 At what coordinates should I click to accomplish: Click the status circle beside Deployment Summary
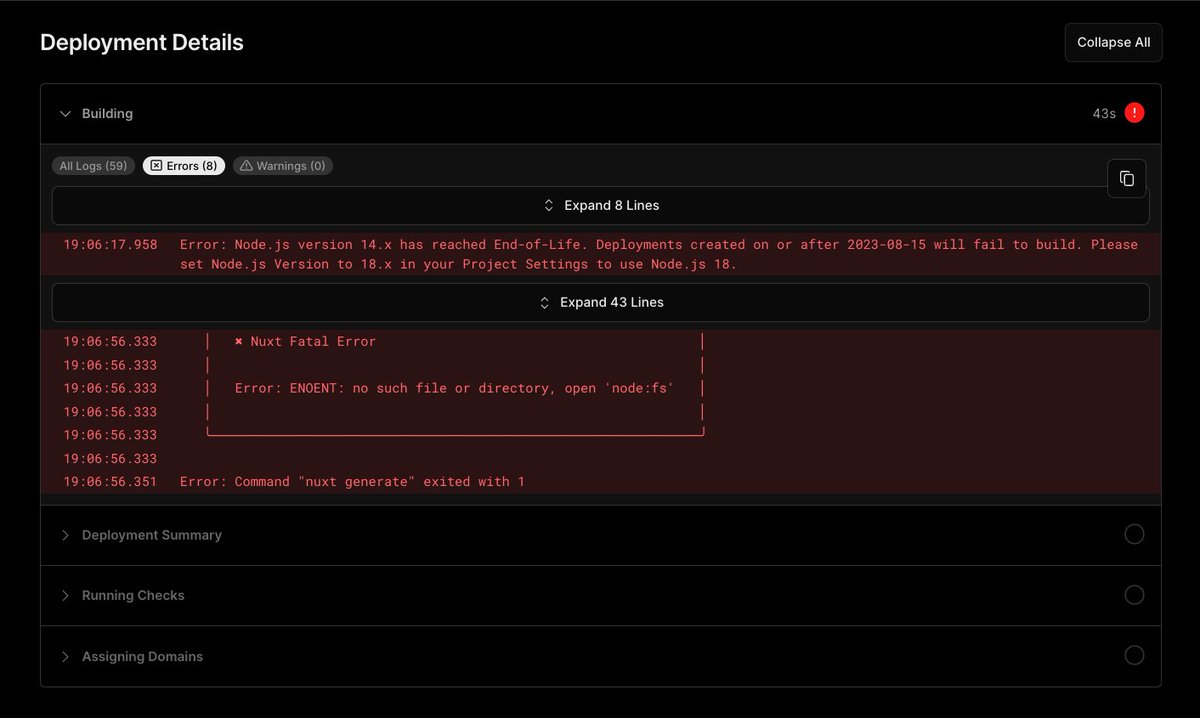(1134, 534)
